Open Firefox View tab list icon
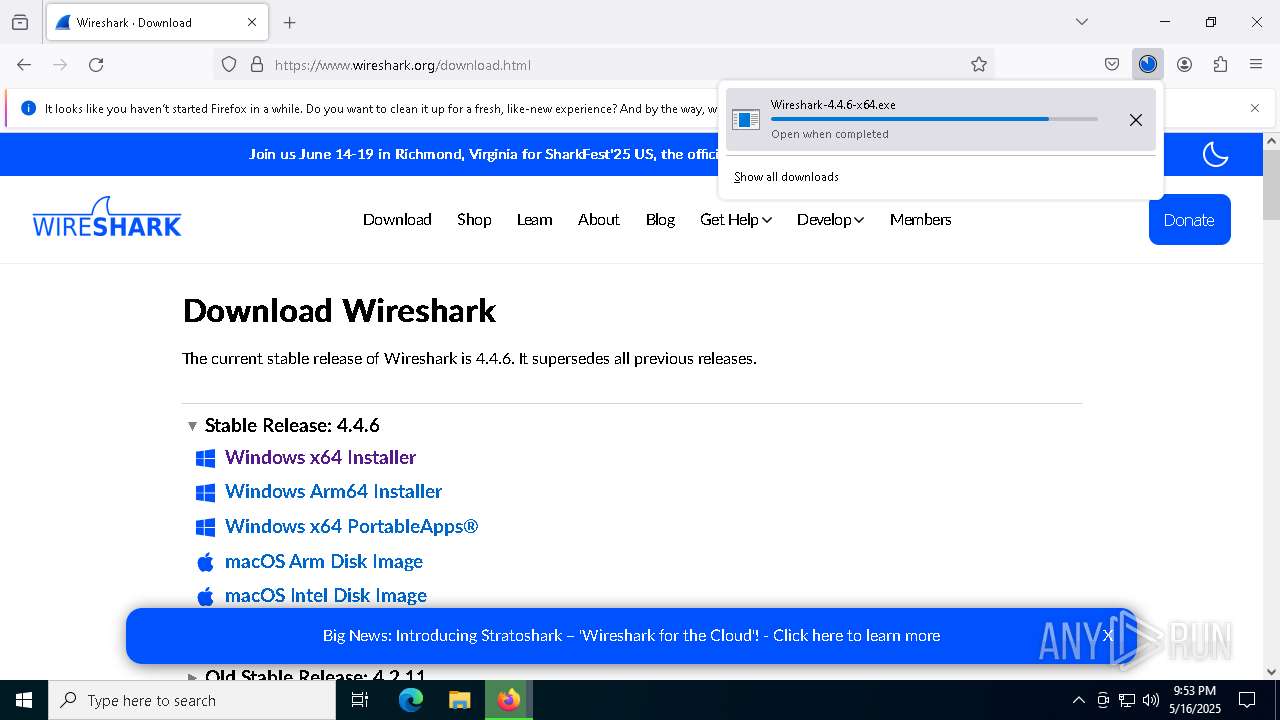Screen dimensions: 1280x720 point(20,22)
